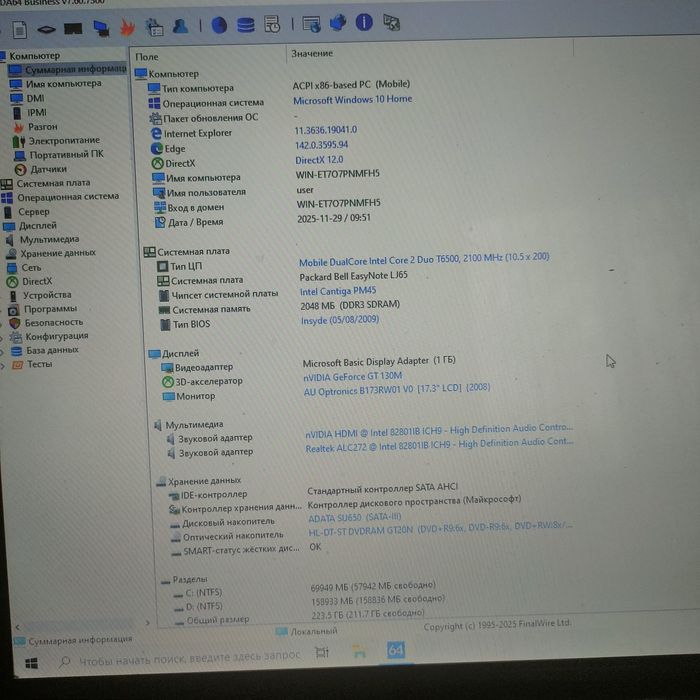This screenshot has width=700, height=700.
Task: Select Конфигурация in the left tree
Action: pyautogui.click(x=57, y=336)
